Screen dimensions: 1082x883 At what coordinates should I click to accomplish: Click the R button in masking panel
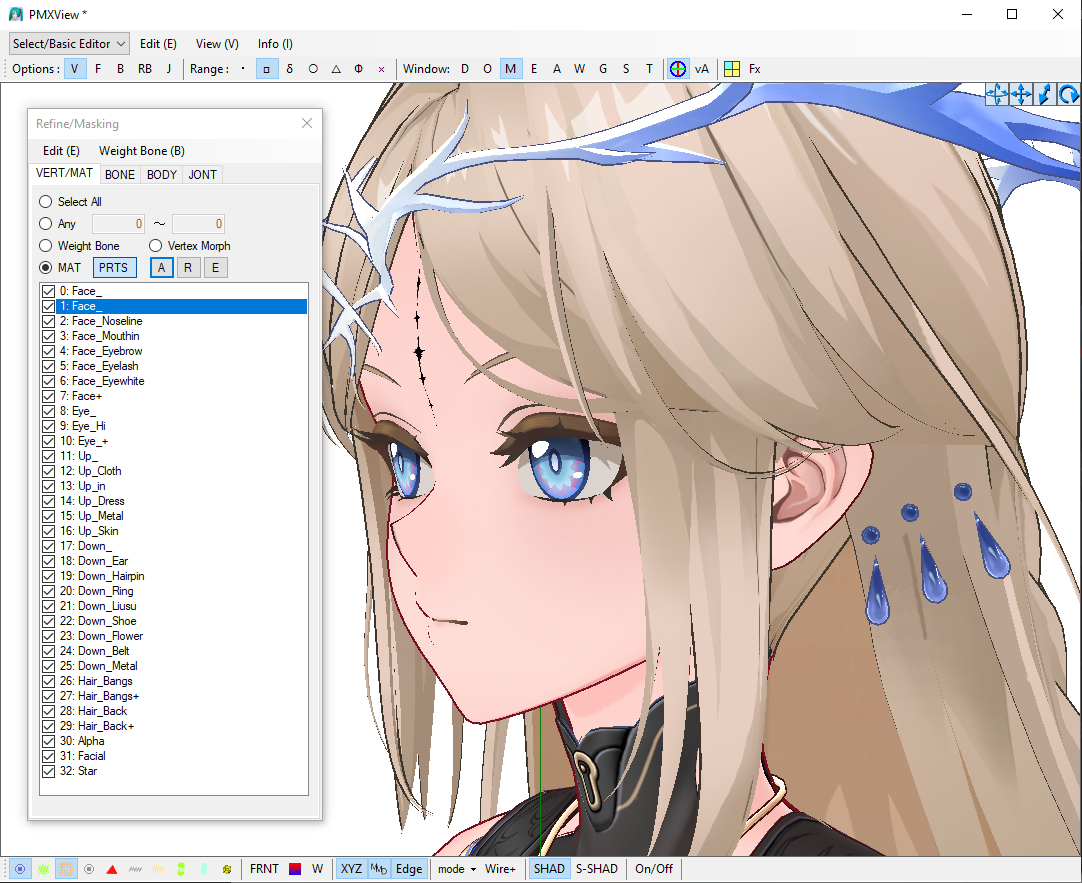click(x=188, y=268)
